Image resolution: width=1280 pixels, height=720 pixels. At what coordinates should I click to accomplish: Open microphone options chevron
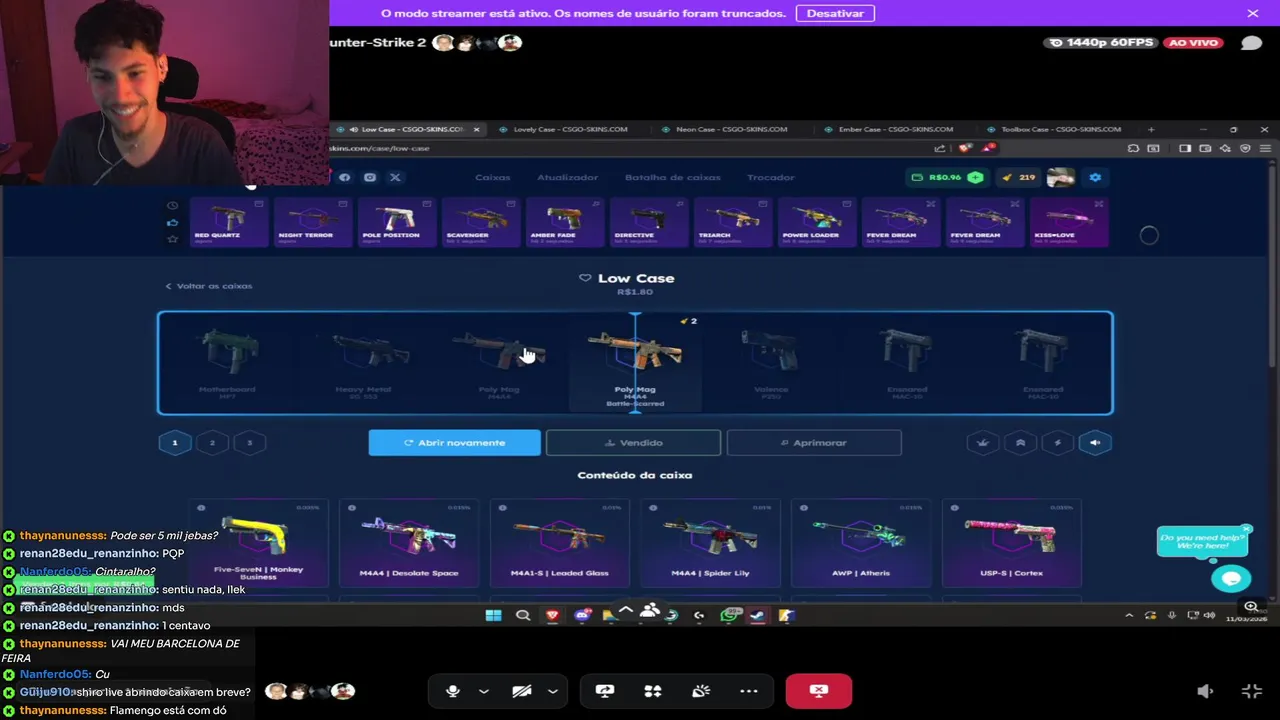coord(484,691)
